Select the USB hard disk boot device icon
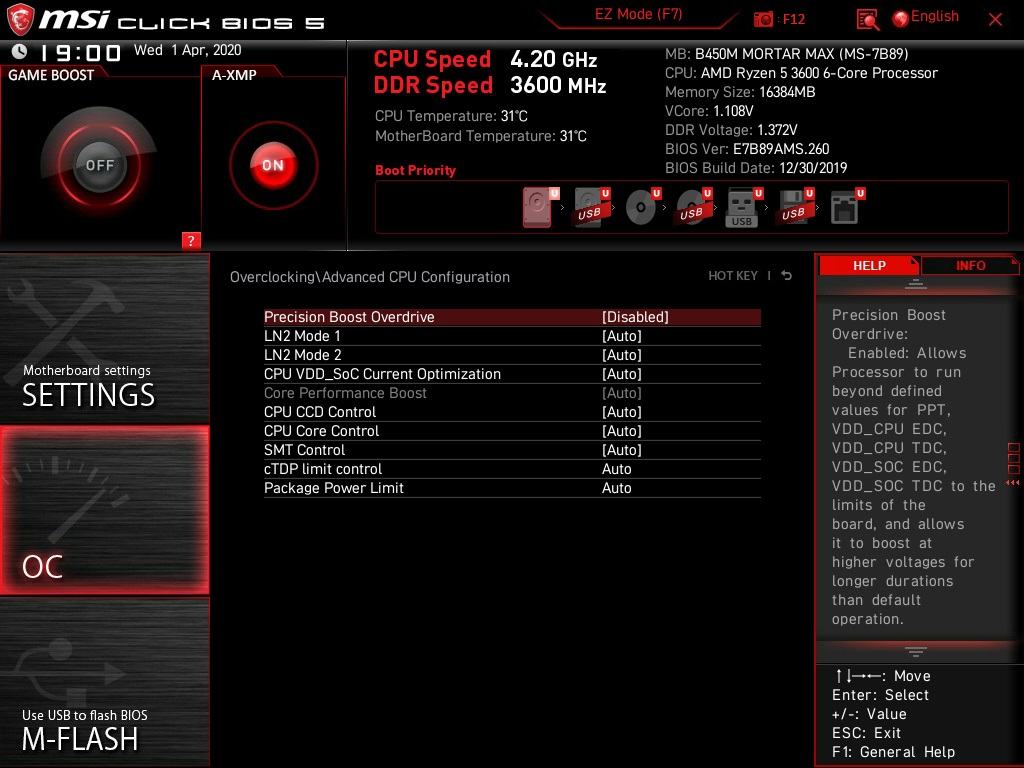1024x768 pixels. tap(590, 207)
